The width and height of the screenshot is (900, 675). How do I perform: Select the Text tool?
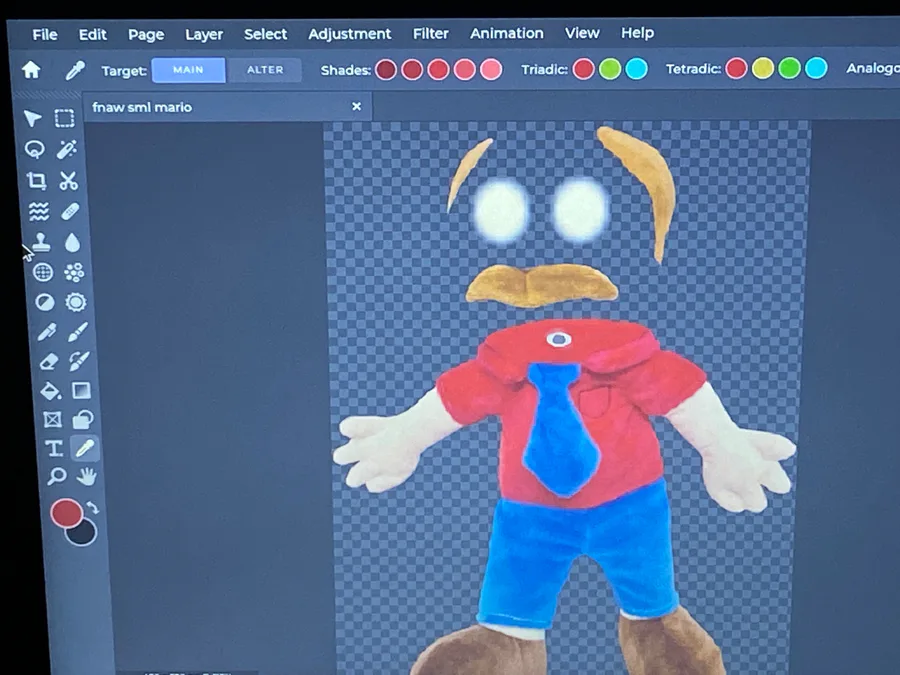point(54,448)
